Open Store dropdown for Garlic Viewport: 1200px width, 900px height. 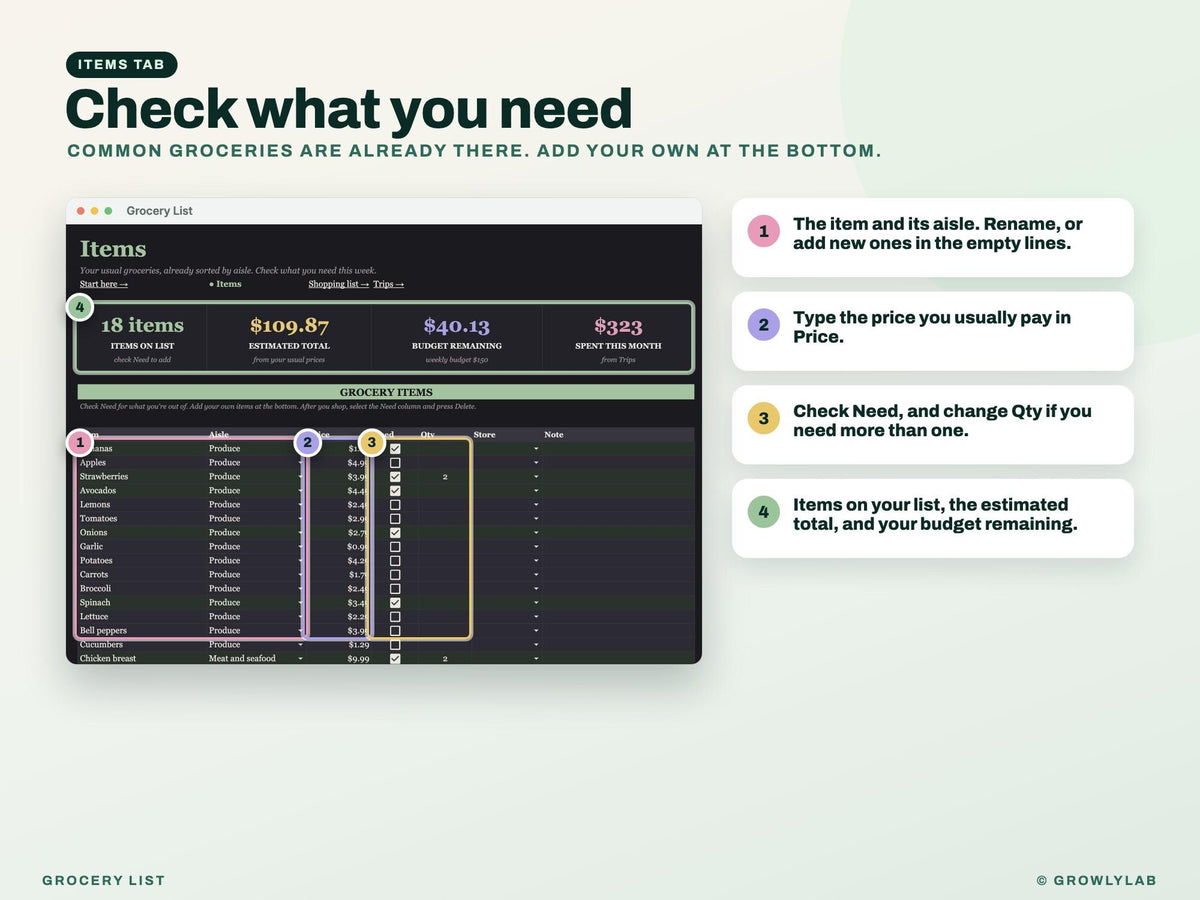[536, 547]
